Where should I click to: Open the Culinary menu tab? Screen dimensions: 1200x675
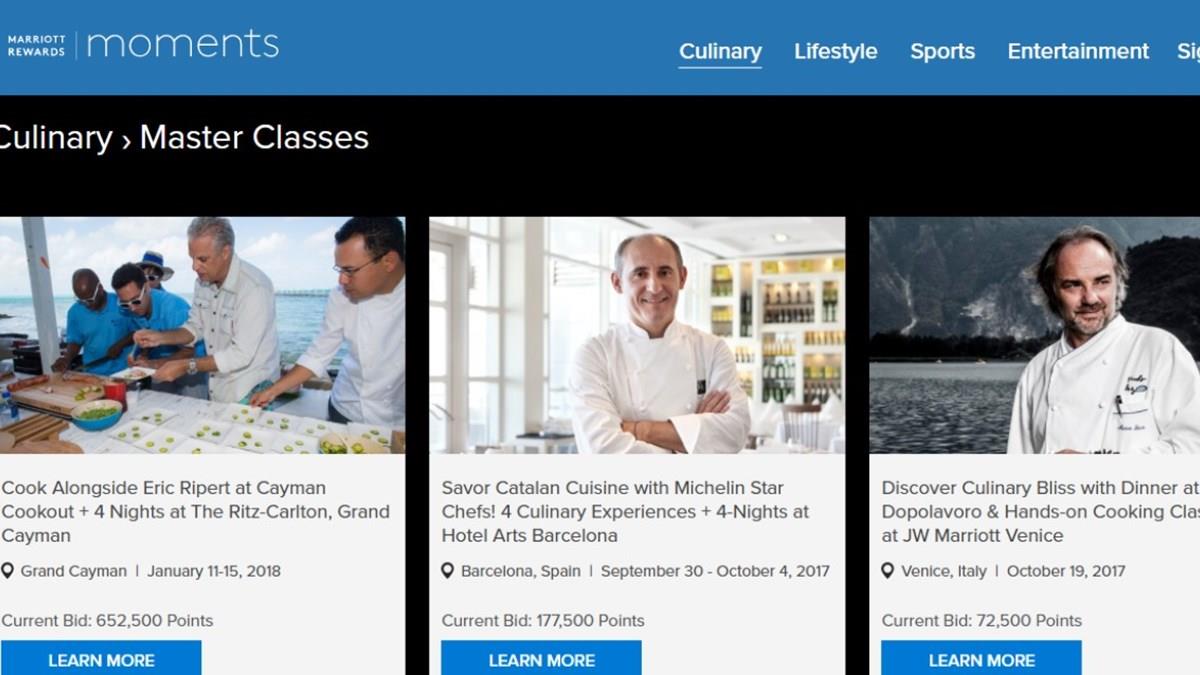point(720,51)
